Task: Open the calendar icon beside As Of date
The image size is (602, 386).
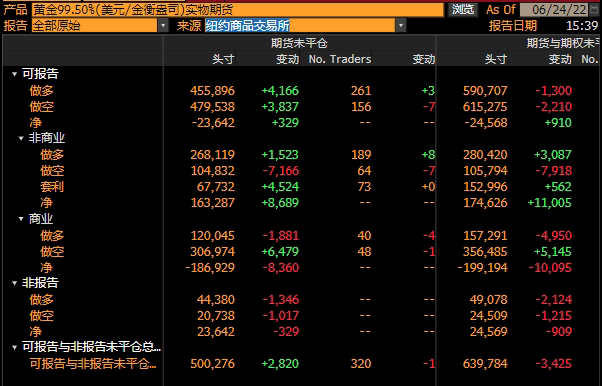Action: click(x=594, y=9)
